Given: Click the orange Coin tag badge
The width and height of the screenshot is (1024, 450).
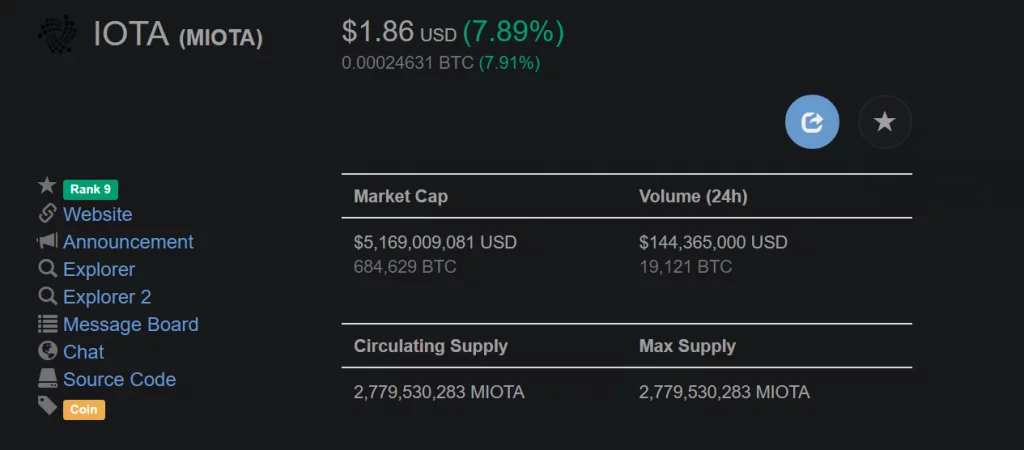Looking at the screenshot, I should 84,410.
